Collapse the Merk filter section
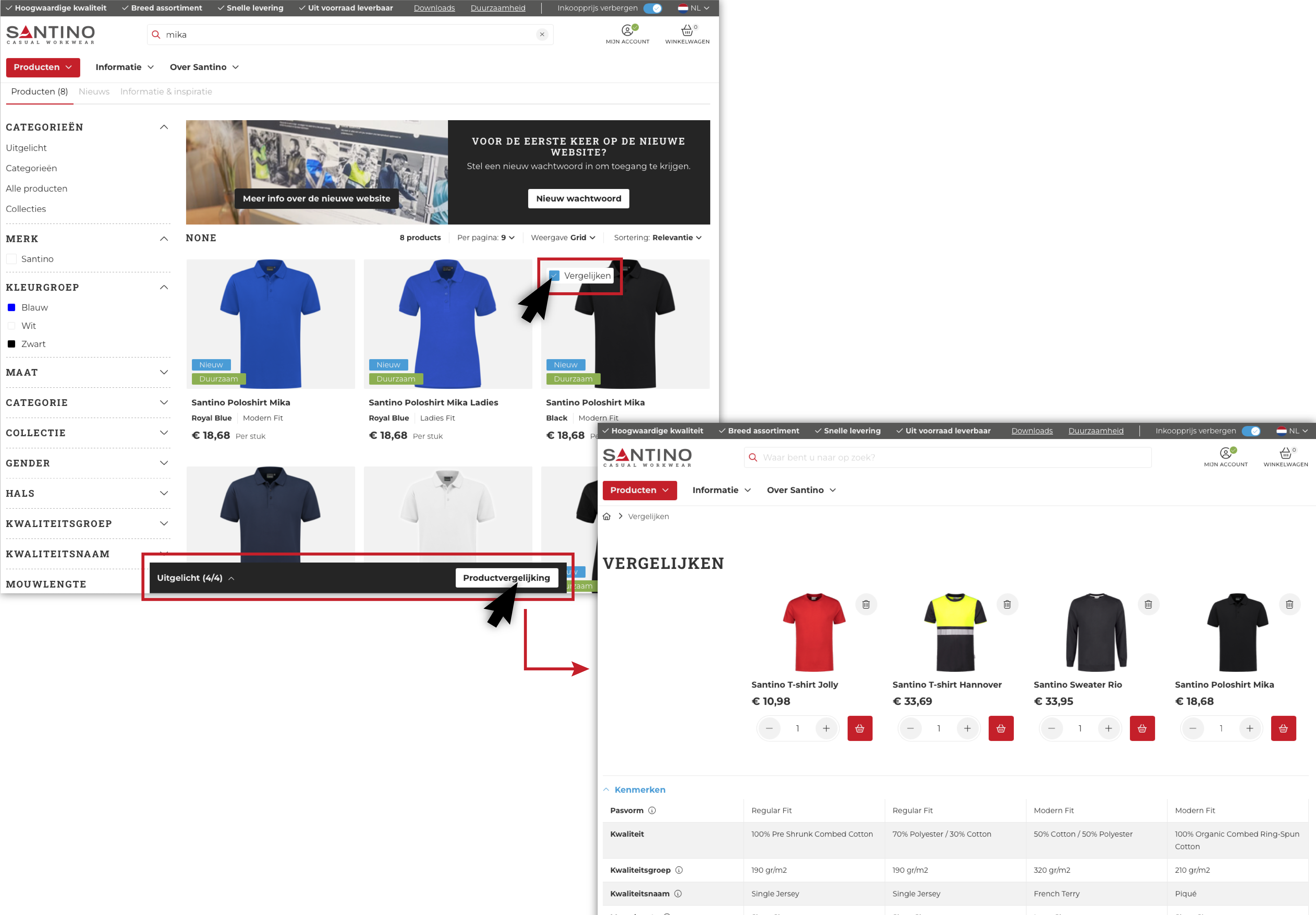This screenshot has height=915, width=1316. pos(164,239)
